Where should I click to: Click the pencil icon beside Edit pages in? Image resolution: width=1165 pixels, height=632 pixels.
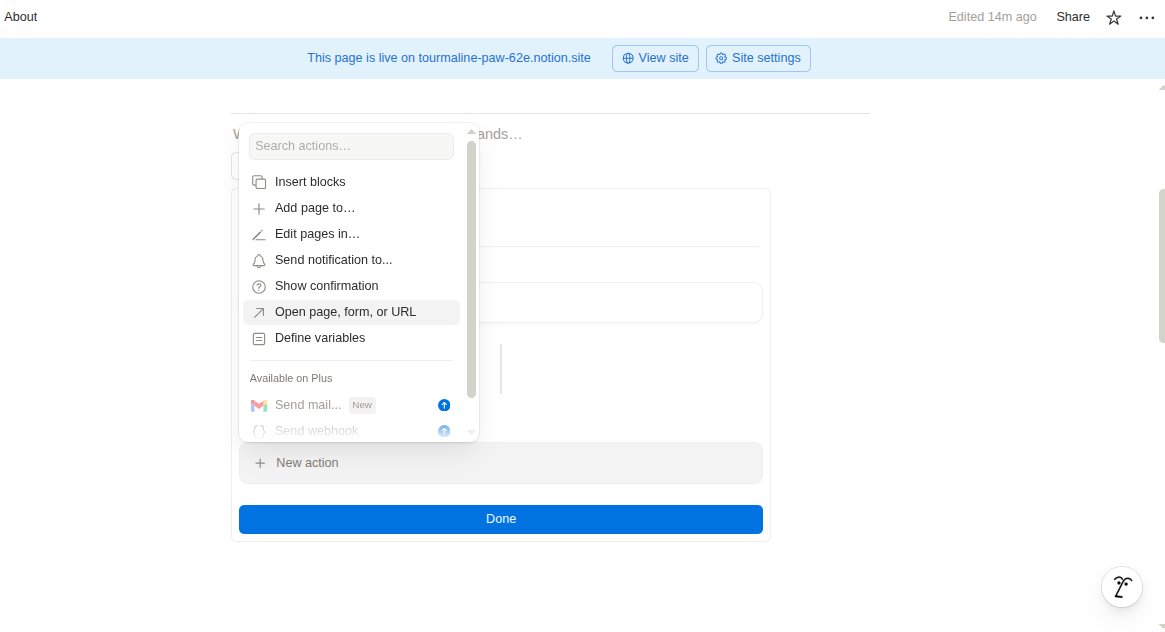tap(259, 234)
